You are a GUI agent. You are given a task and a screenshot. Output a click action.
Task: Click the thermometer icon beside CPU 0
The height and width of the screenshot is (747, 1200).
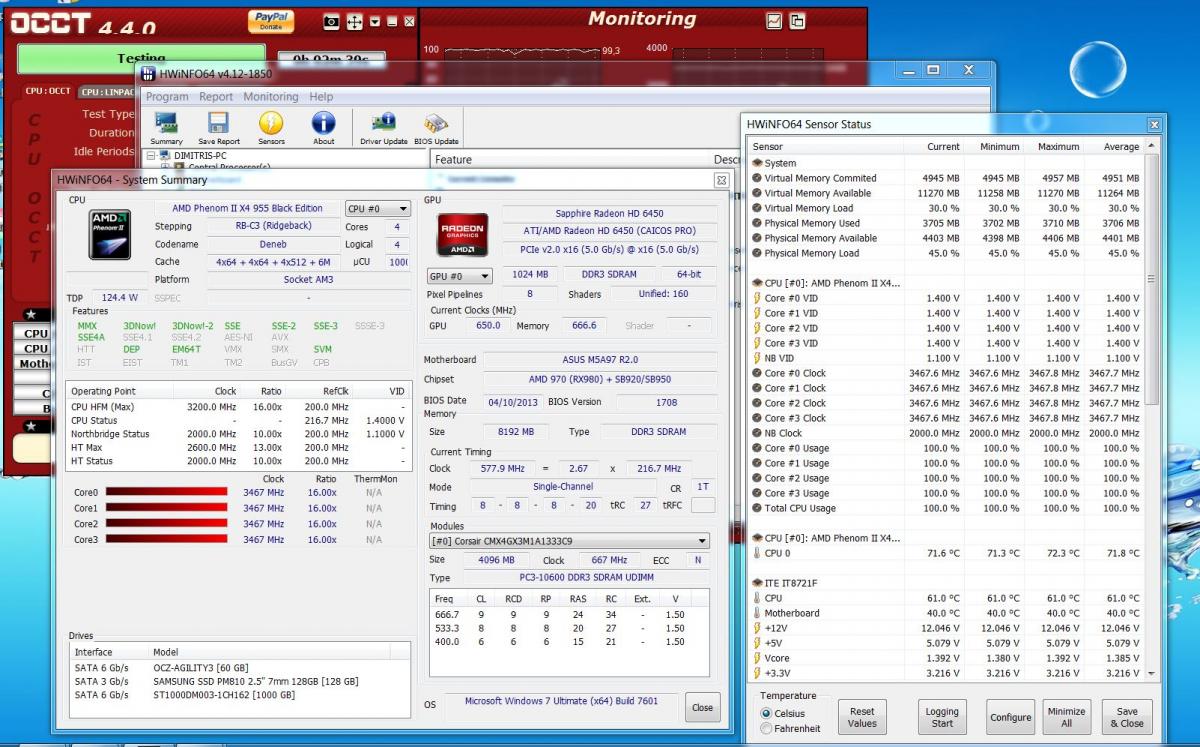757,553
